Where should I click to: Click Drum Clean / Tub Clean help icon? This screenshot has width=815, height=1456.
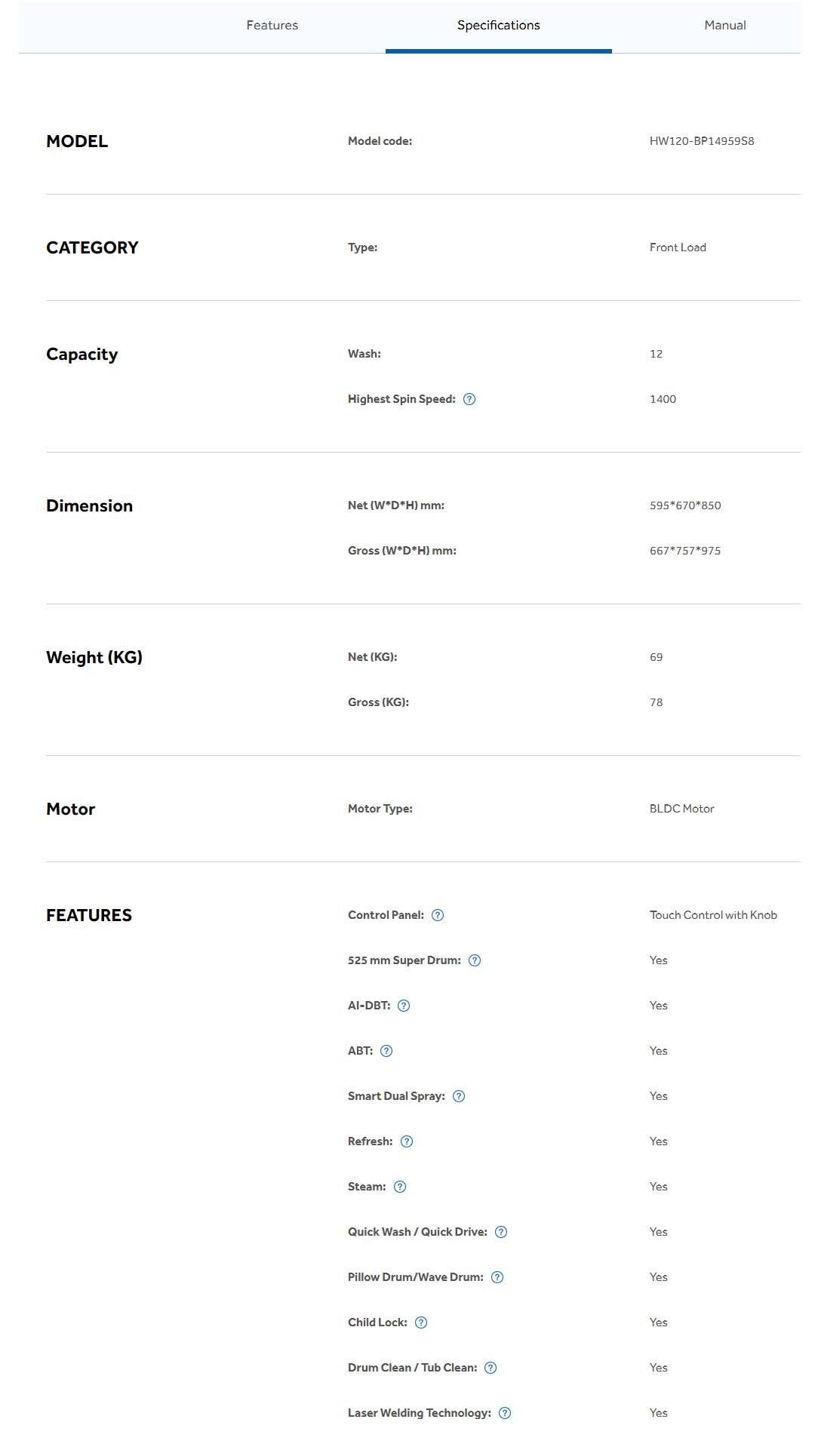(491, 1368)
